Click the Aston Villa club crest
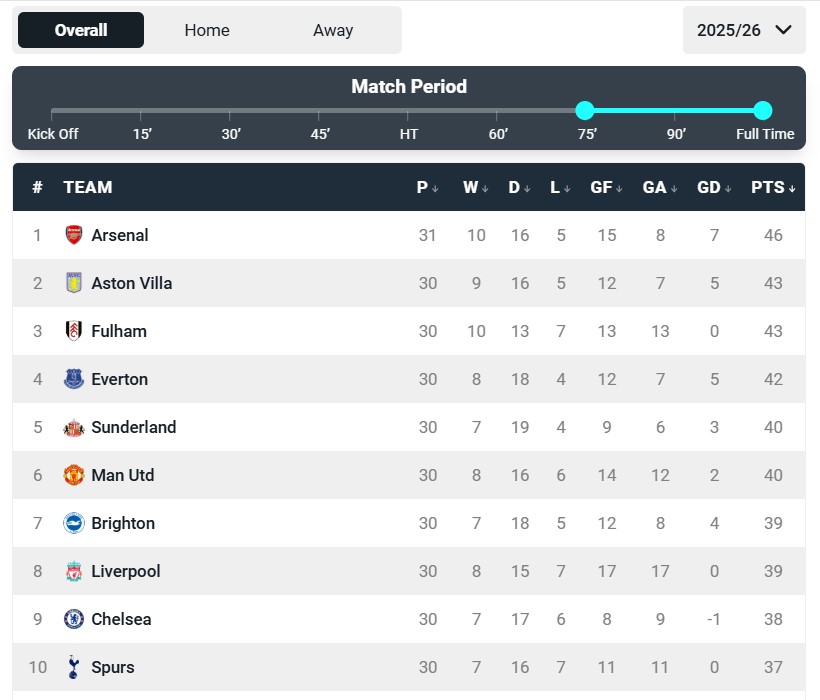Image resolution: width=820 pixels, height=700 pixels. click(74, 283)
